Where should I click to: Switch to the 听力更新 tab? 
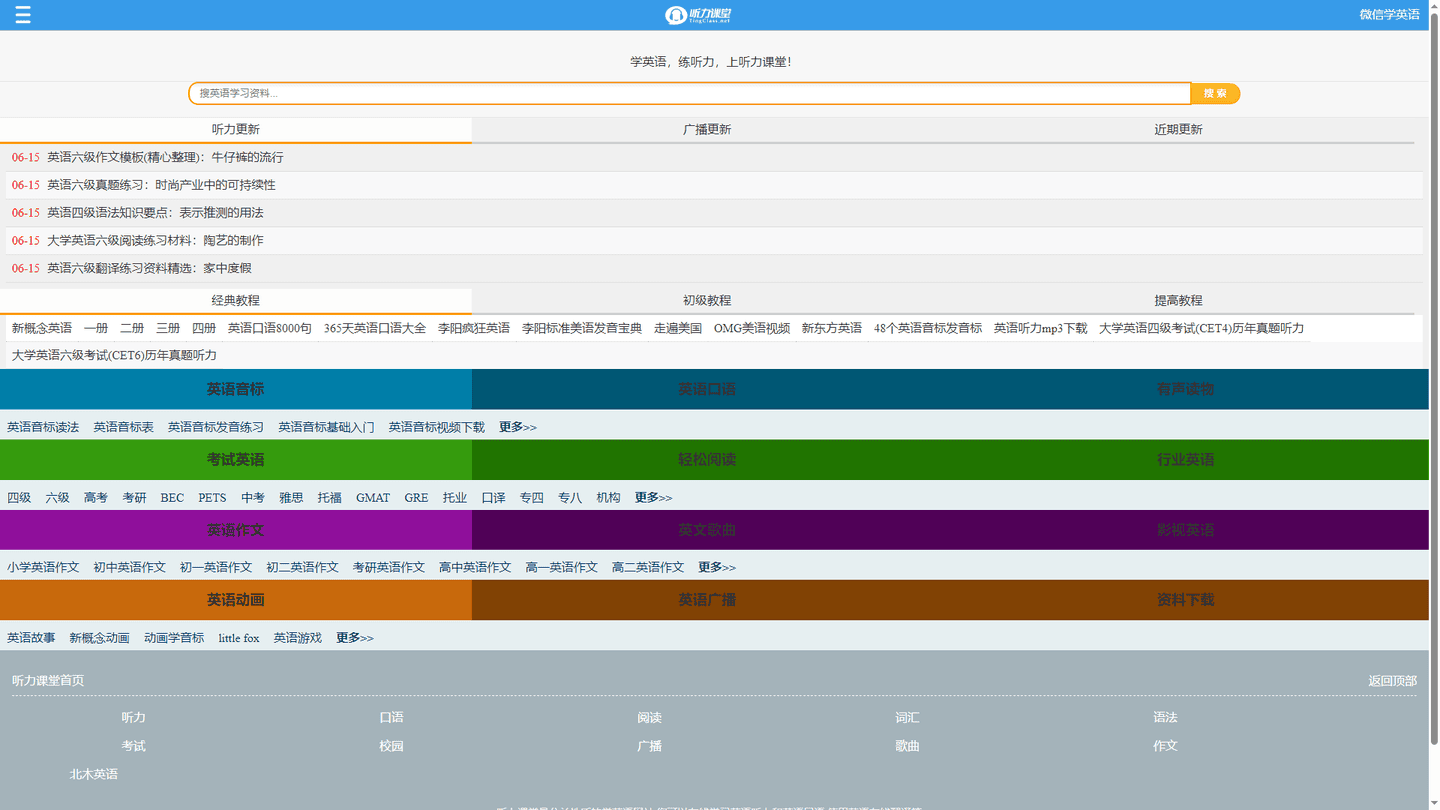[x=236, y=130]
